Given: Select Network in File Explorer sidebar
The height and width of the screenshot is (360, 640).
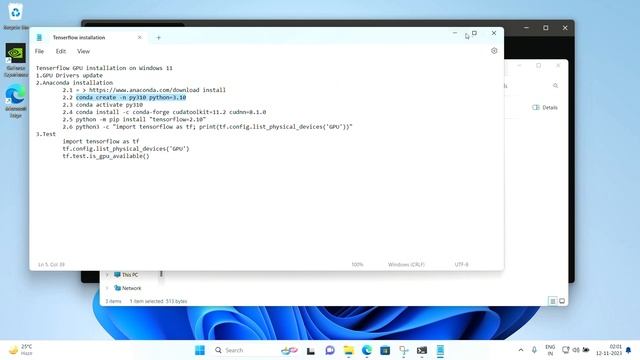Looking at the screenshot, I should [x=131, y=288].
